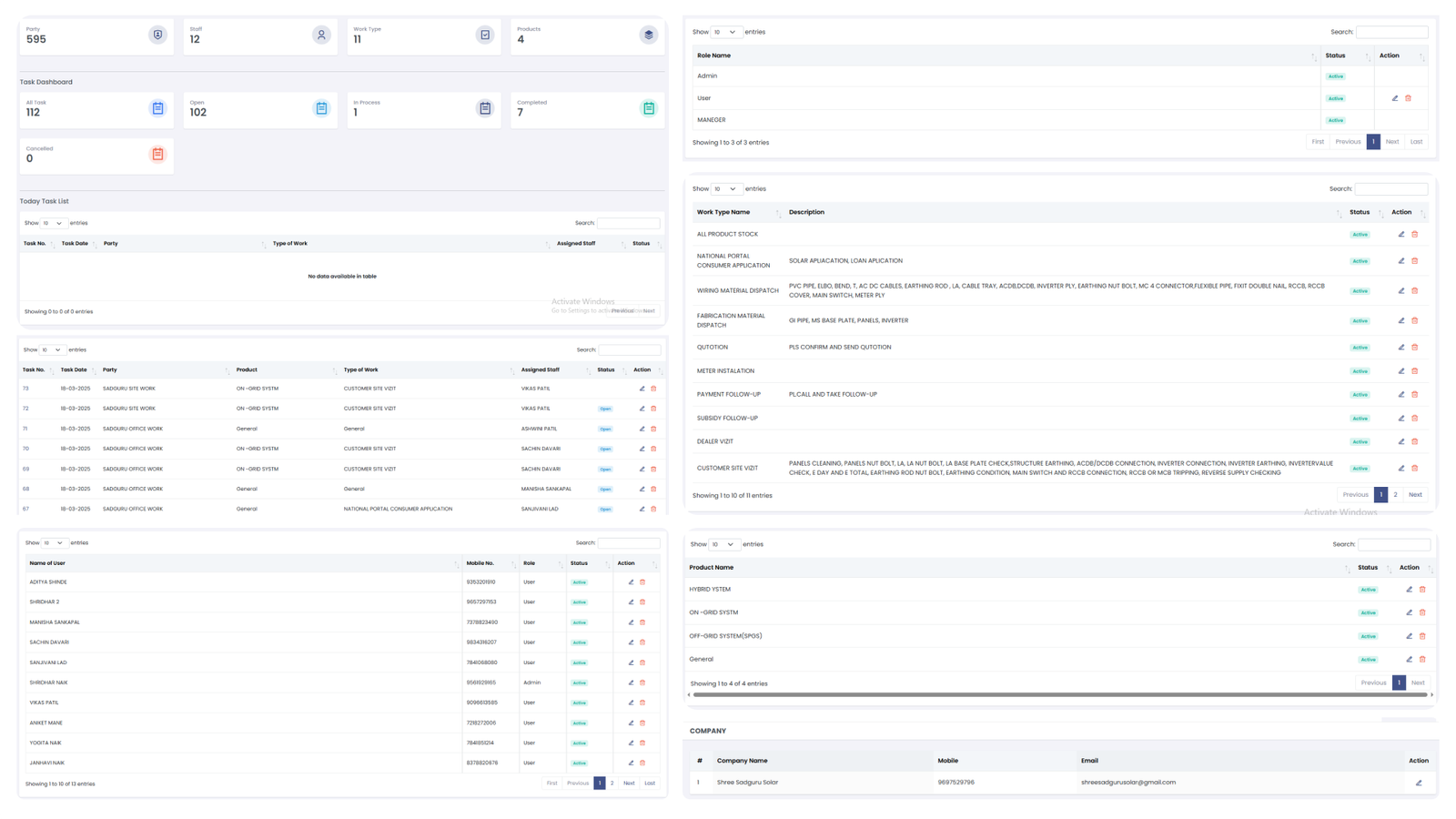
Task: Click the All Task clipboard icon
Action: click(157, 108)
